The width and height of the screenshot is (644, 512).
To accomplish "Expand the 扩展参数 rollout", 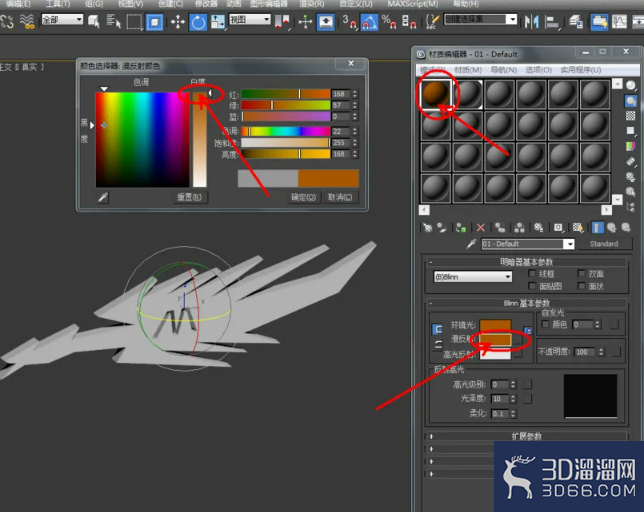I will tap(526, 436).
